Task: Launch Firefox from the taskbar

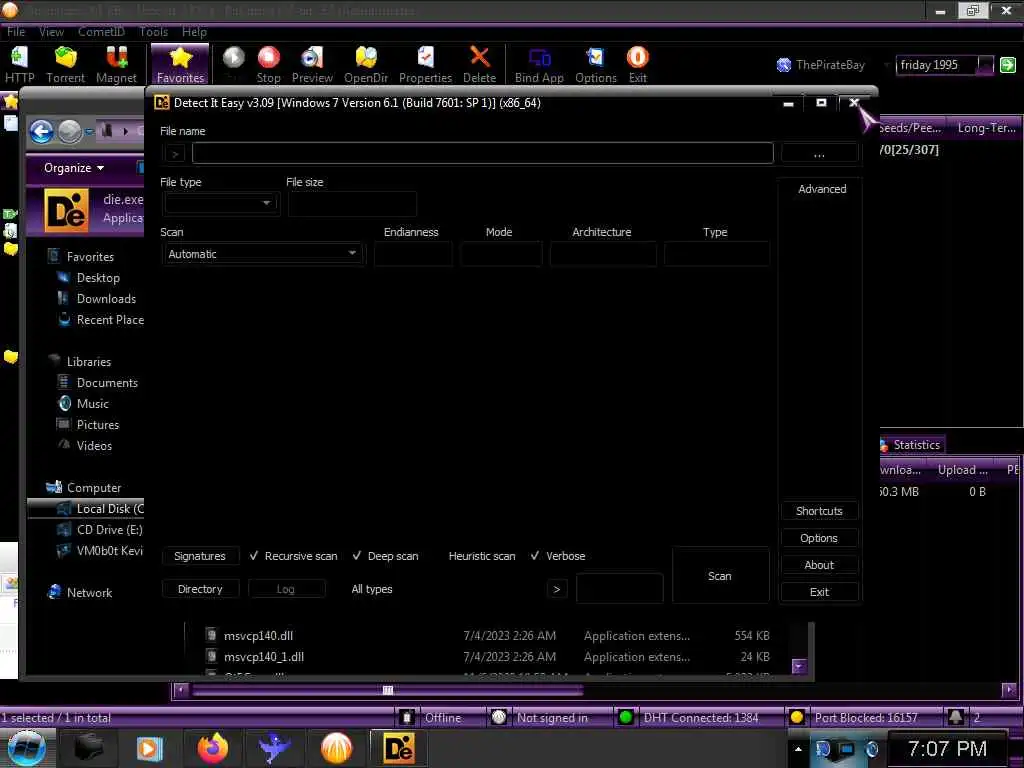Action: [212, 748]
